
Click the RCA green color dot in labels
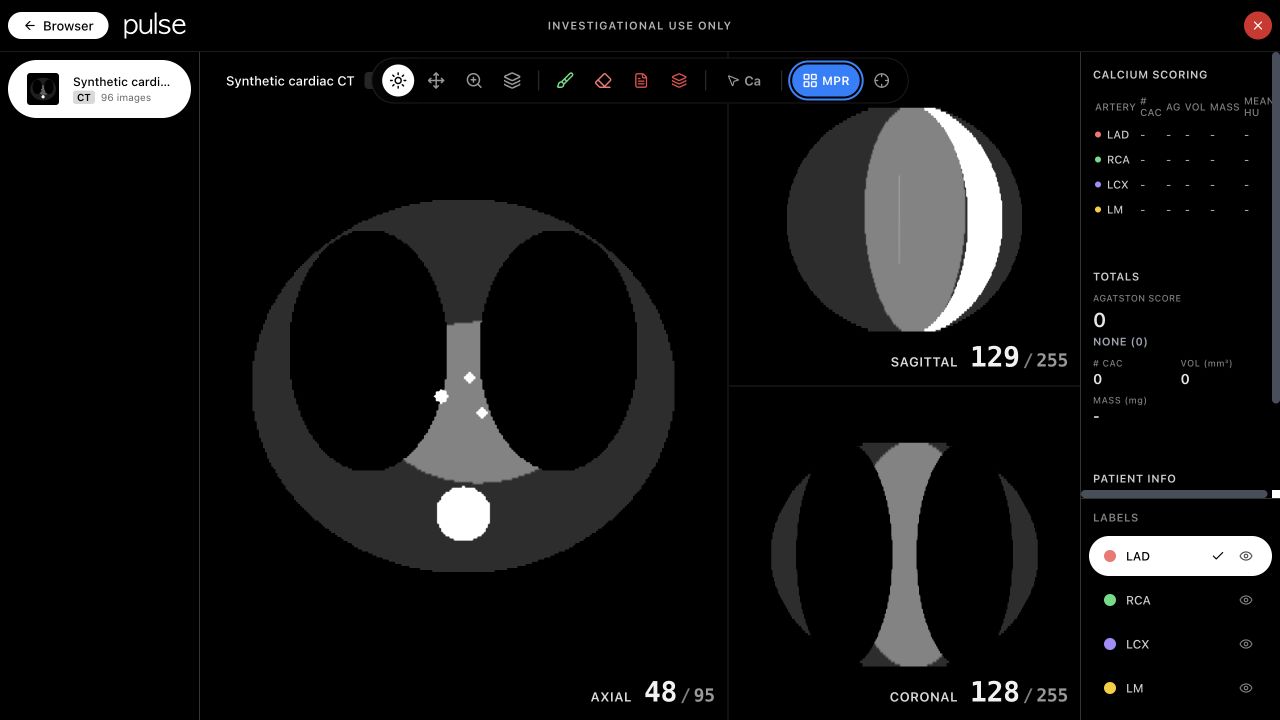click(1109, 600)
